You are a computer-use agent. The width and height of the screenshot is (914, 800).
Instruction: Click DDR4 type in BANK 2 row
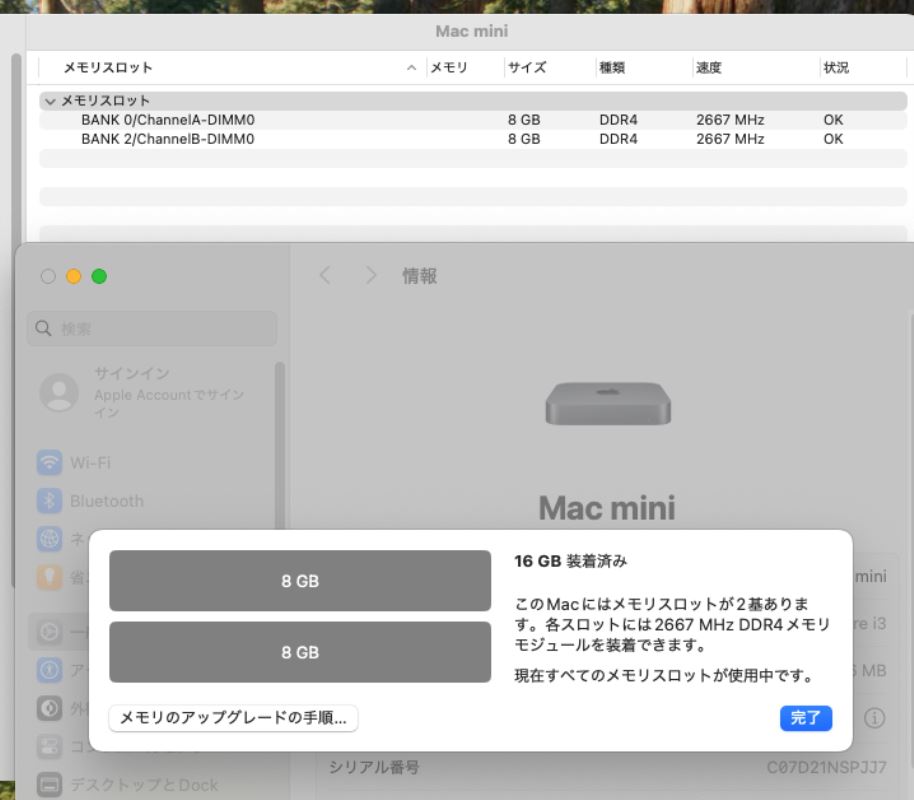coord(618,139)
